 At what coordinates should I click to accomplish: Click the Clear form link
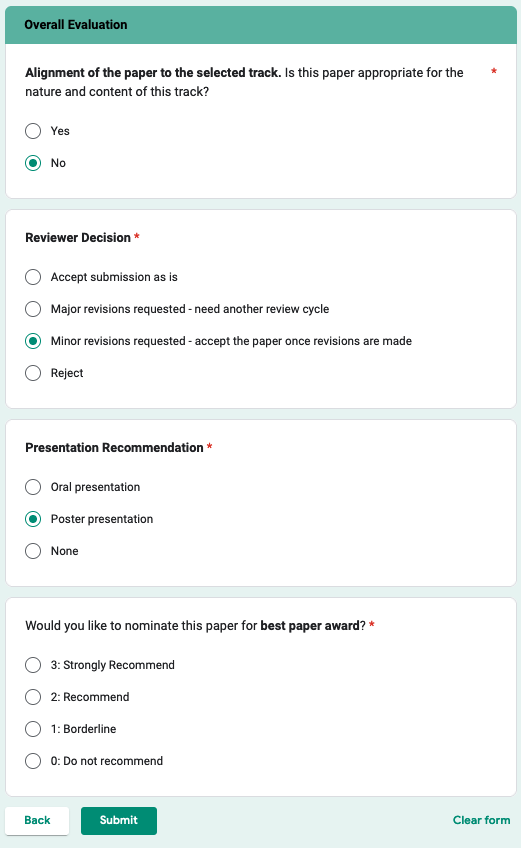481,820
